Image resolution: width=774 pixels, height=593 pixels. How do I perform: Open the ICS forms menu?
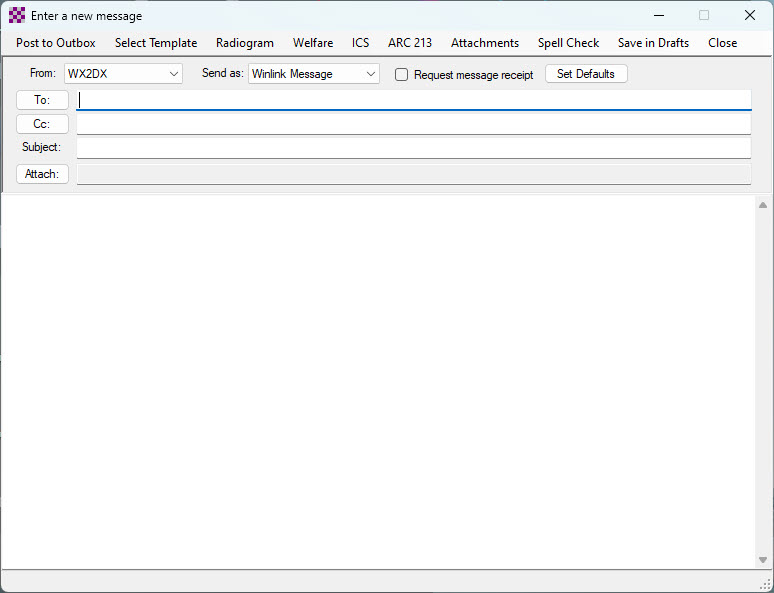[x=360, y=43]
